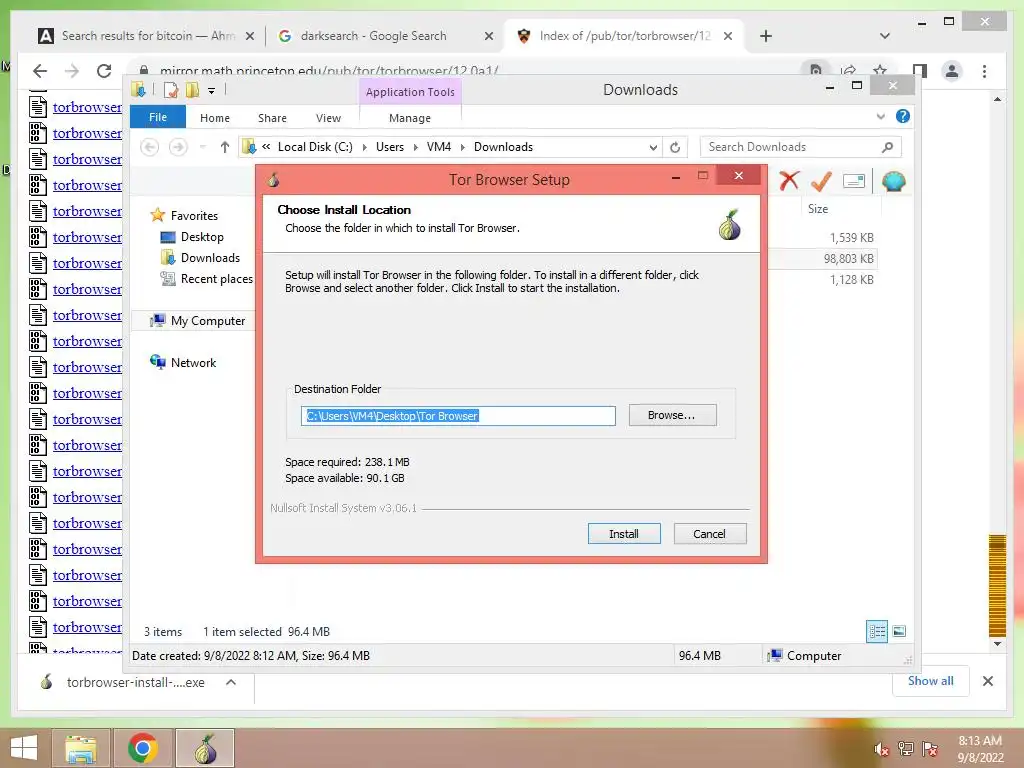Expand the Explorer ribbon chevron

[x=880, y=117]
